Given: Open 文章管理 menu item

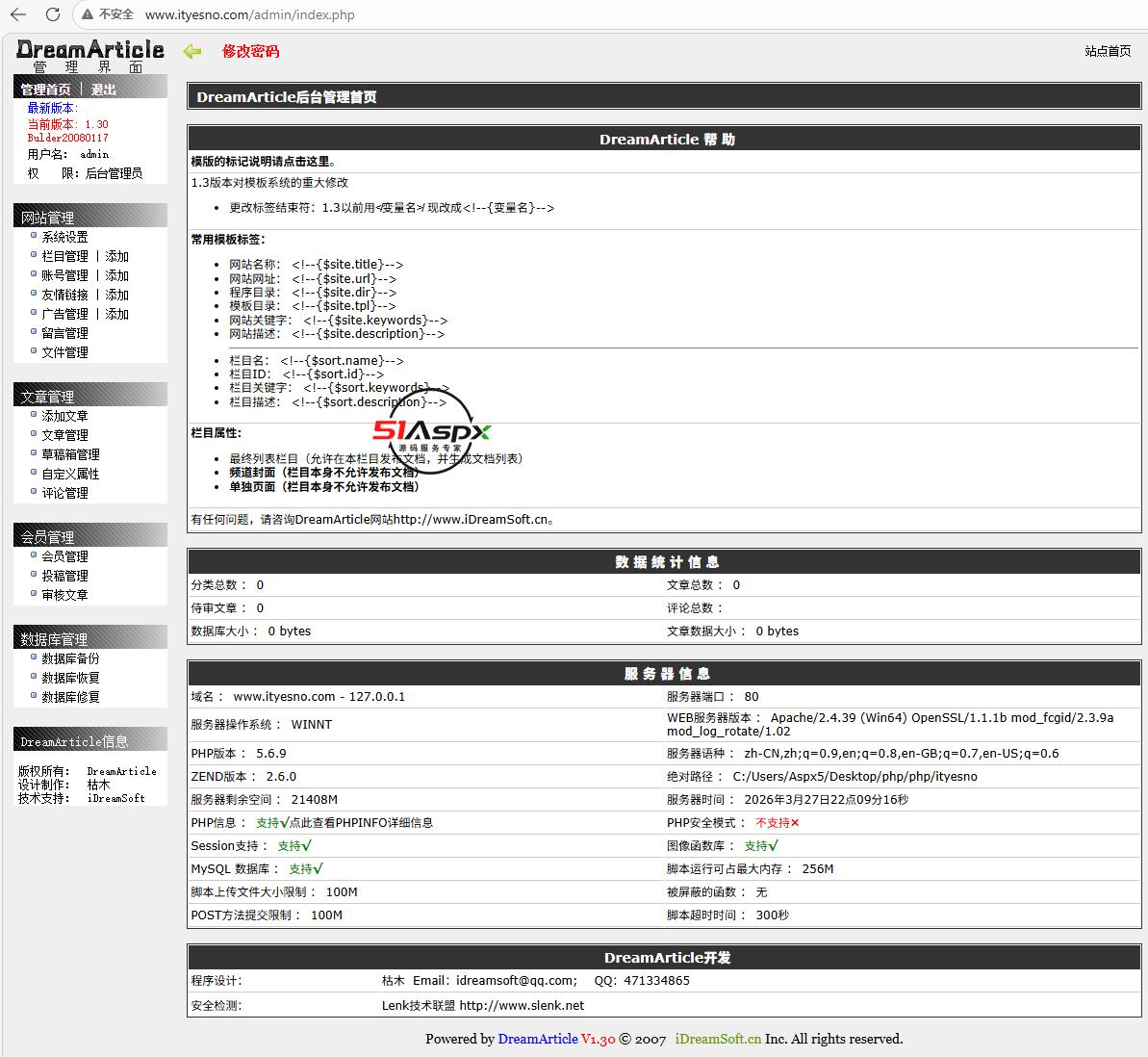Looking at the screenshot, I should [x=64, y=435].
